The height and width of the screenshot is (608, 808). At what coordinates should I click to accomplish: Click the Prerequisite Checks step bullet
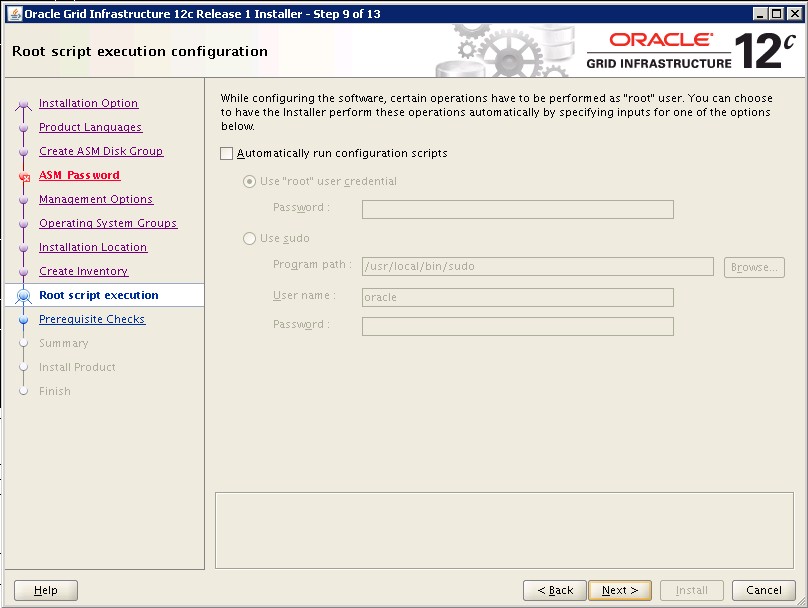(x=23, y=320)
